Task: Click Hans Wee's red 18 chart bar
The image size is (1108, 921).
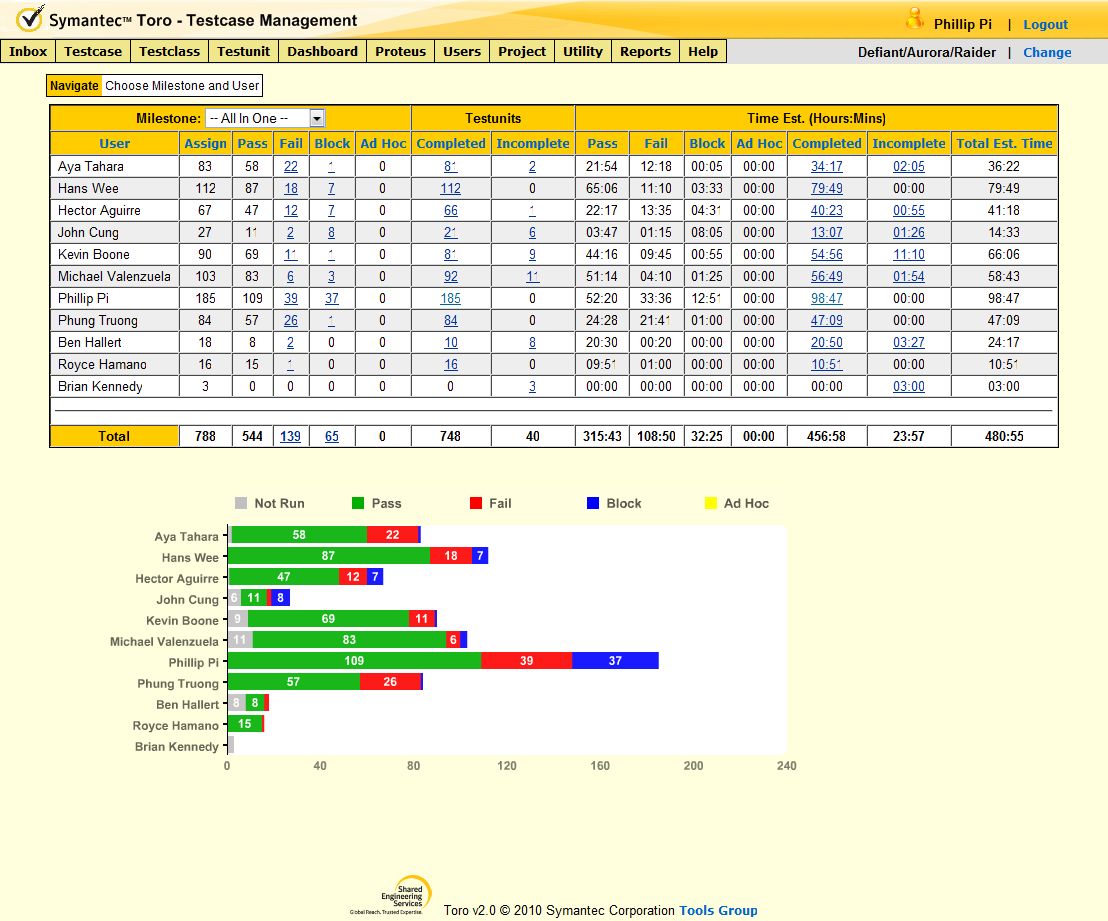Action: click(x=451, y=556)
